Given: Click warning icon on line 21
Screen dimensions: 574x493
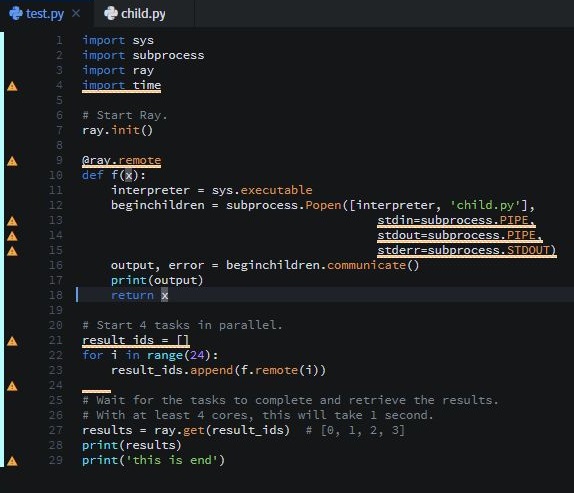Looking at the screenshot, I should pyautogui.click(x=12, y=341).
